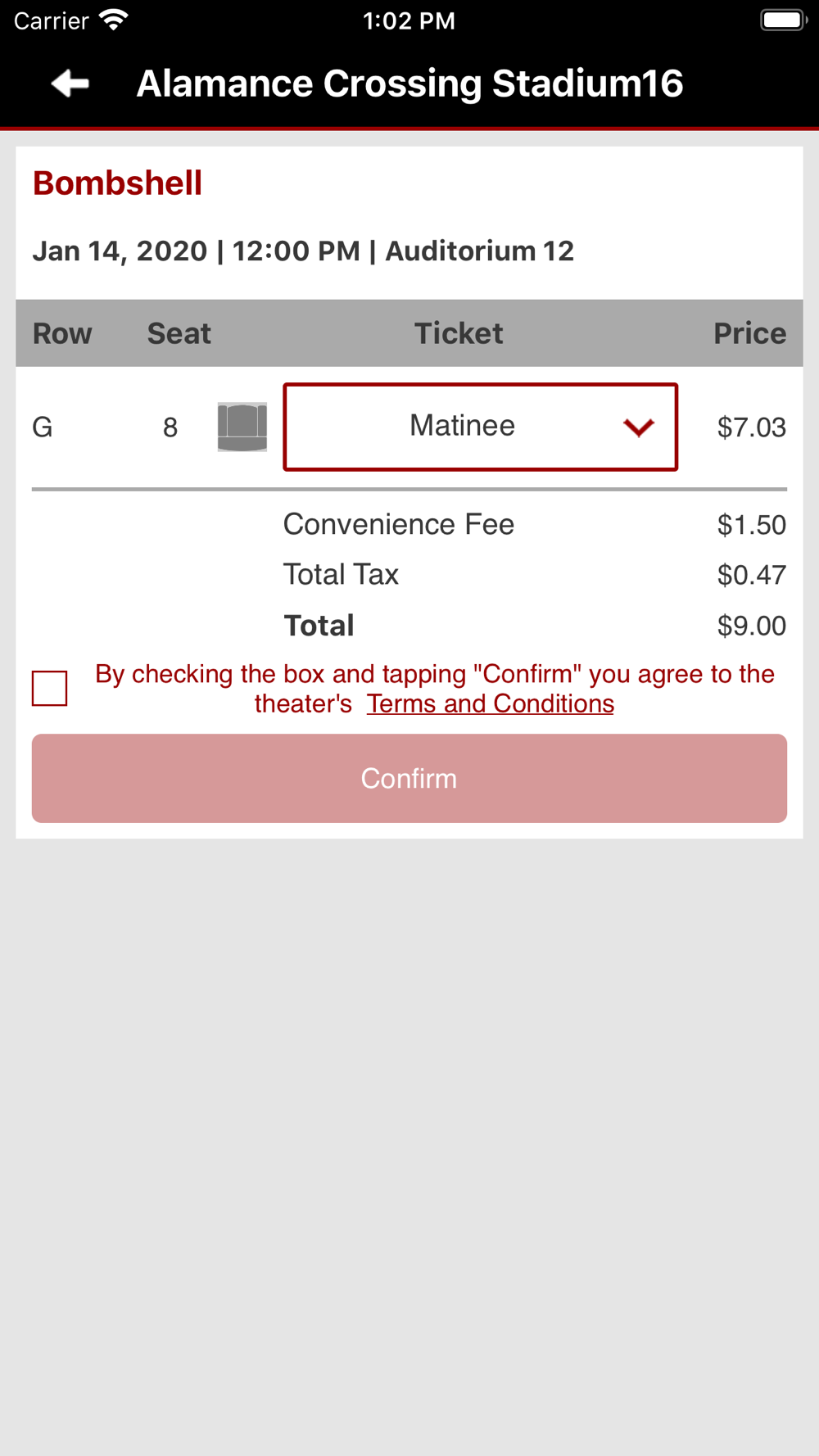
Task: Tap the $7.03 ticket price
Action: [752, 427]
